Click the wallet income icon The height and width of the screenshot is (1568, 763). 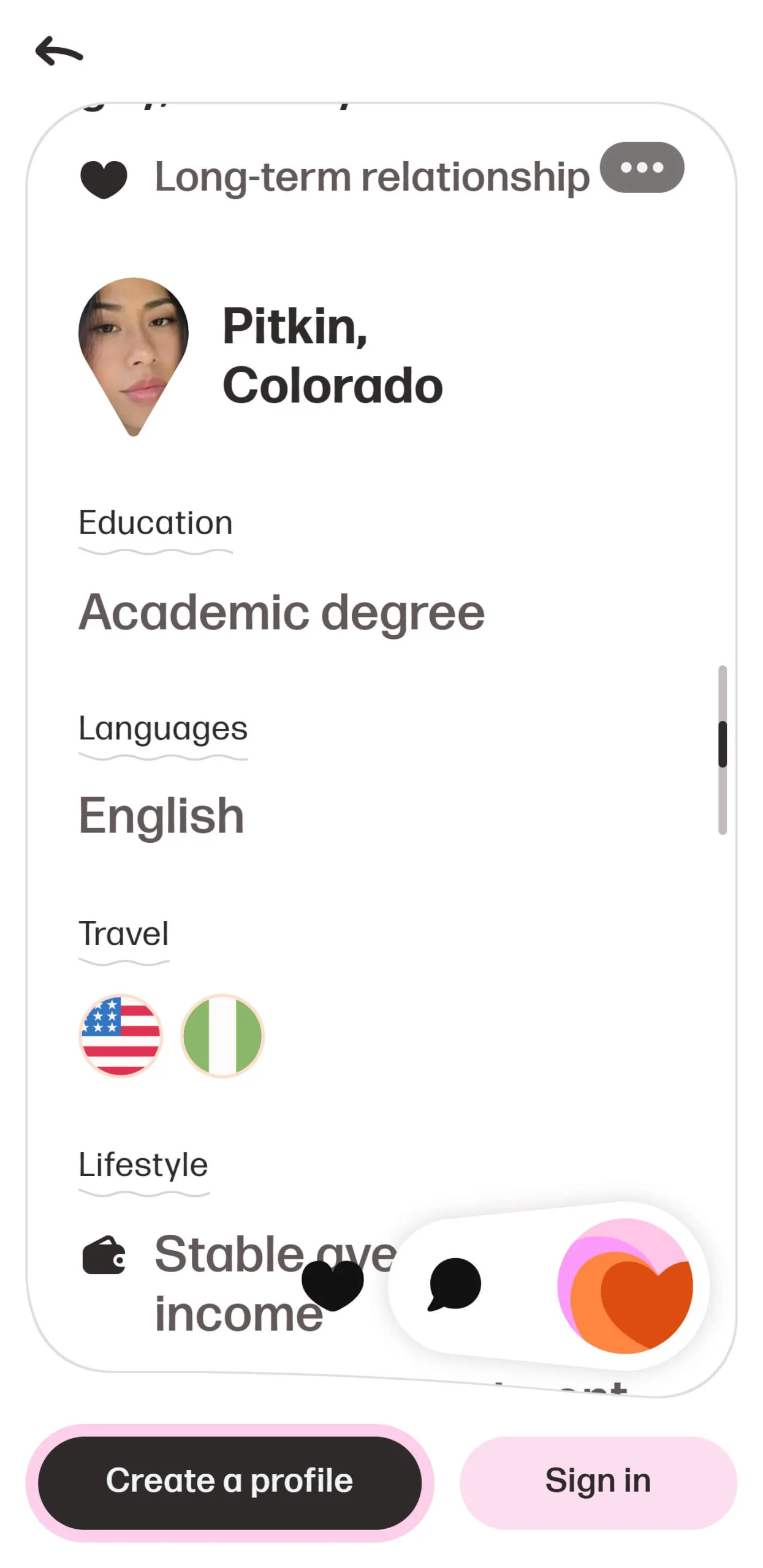coord(104,1254)
